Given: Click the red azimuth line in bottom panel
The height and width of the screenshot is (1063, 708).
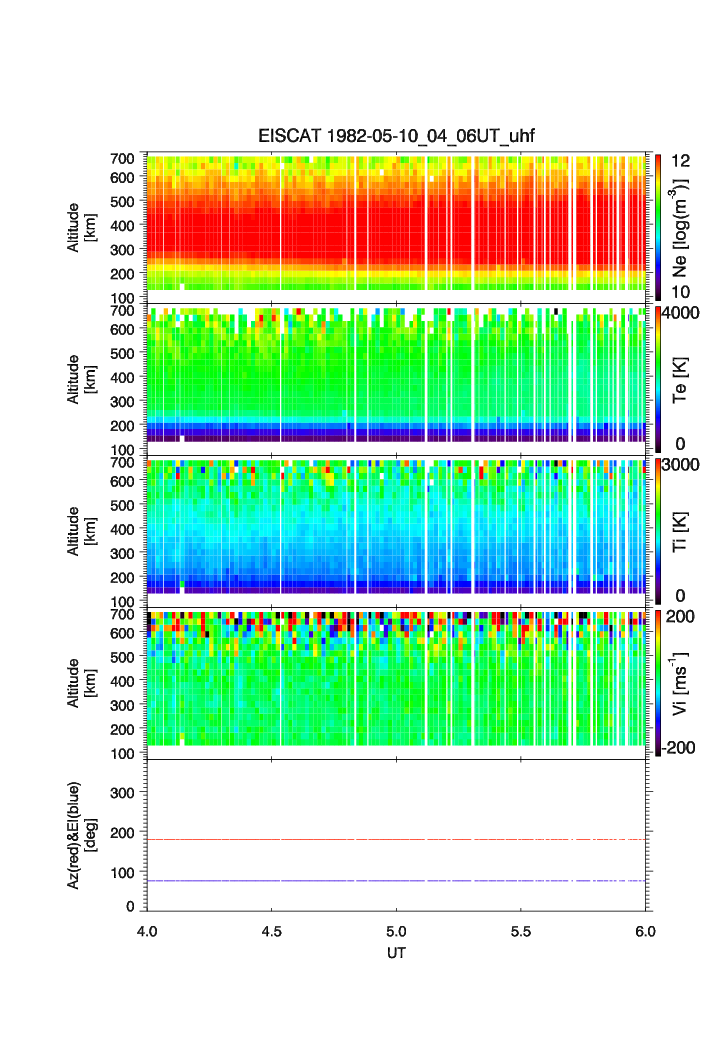Looking at the screenshot, I should coord(397,839).
